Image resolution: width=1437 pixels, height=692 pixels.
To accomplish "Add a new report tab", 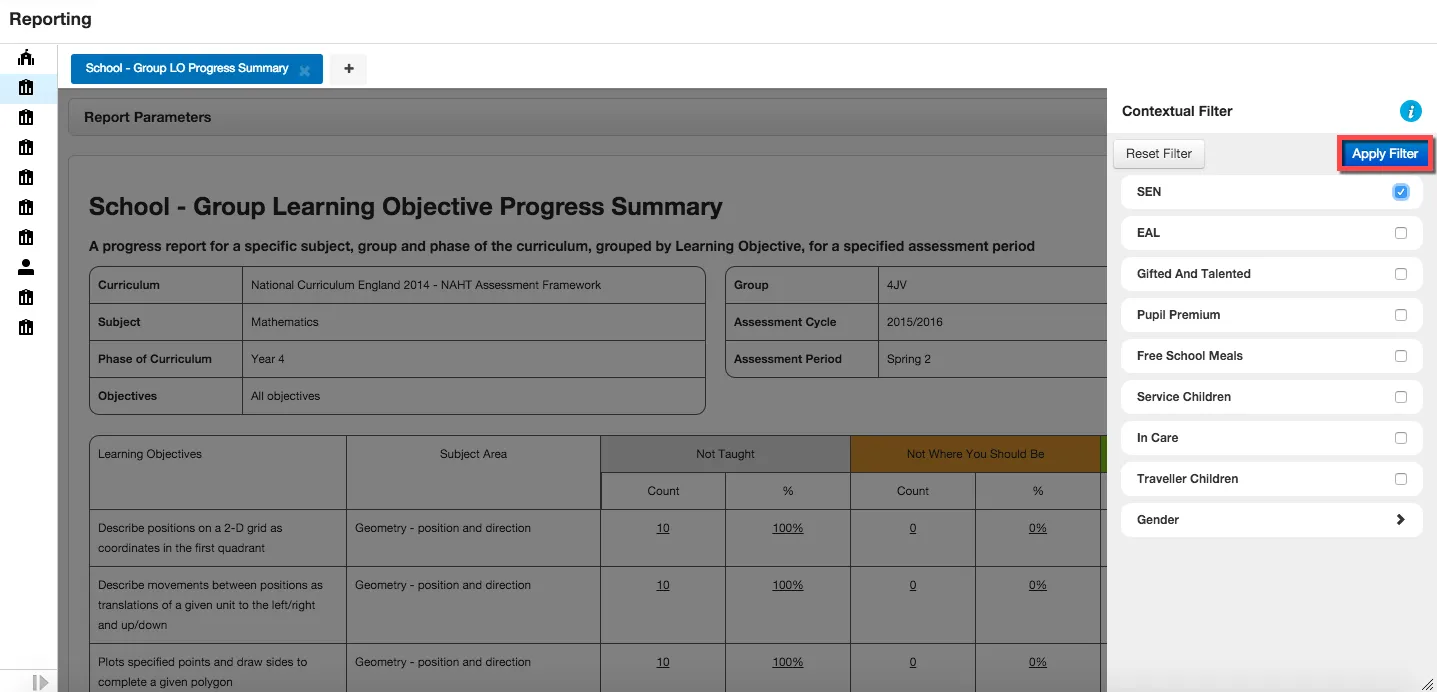I will (x=348, y=69).
